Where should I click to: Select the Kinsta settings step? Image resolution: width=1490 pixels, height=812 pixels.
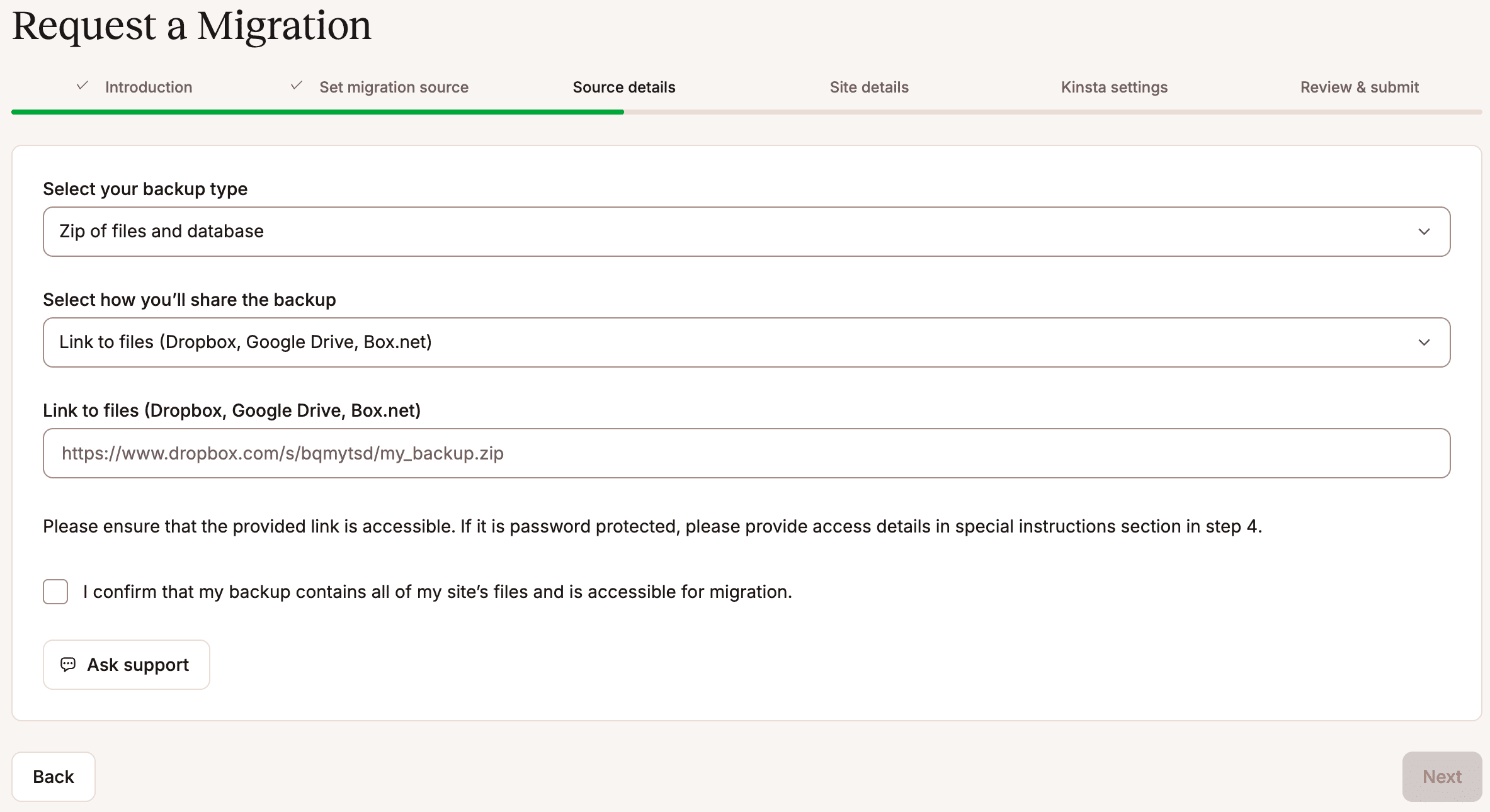(x=1114, y=87)
